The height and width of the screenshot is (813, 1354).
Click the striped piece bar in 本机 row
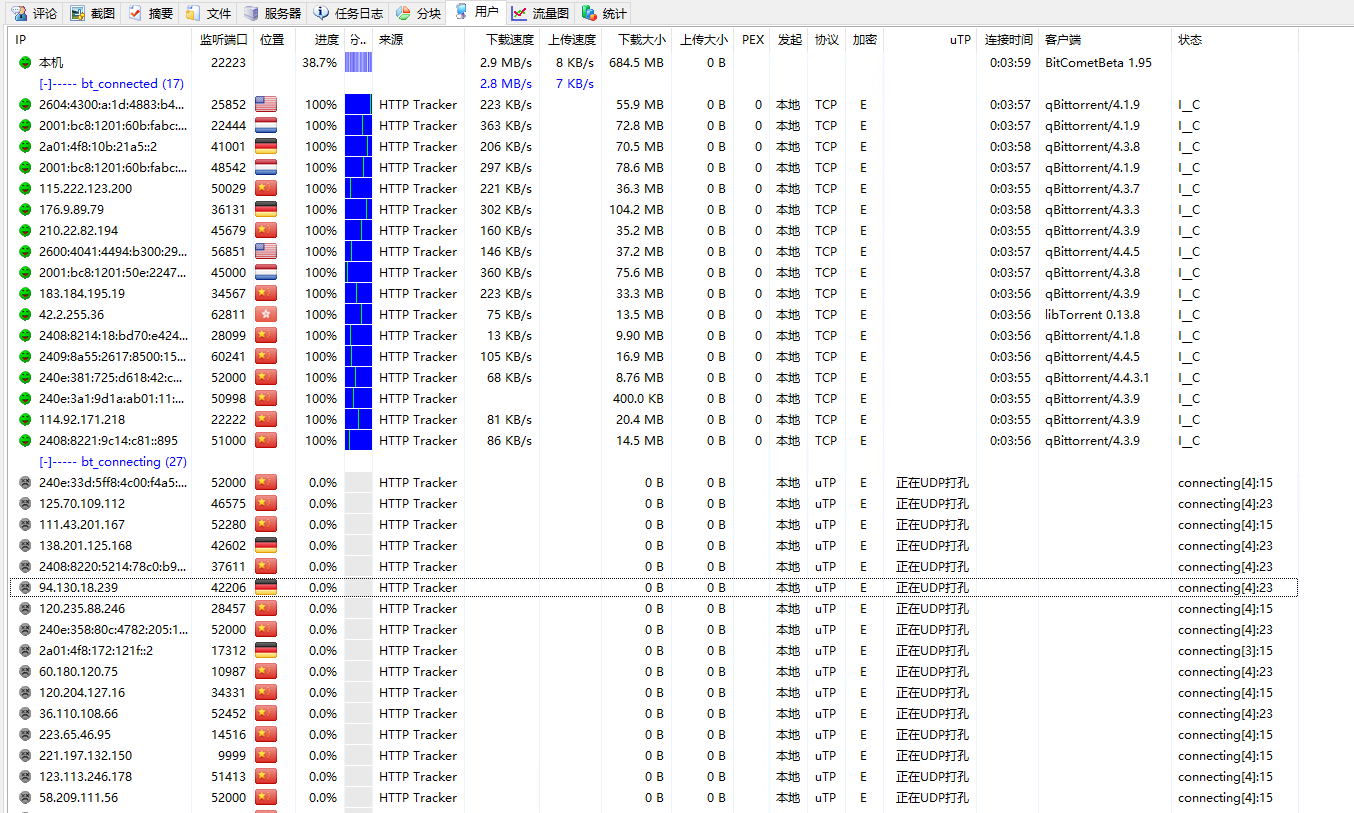point(358,63)
